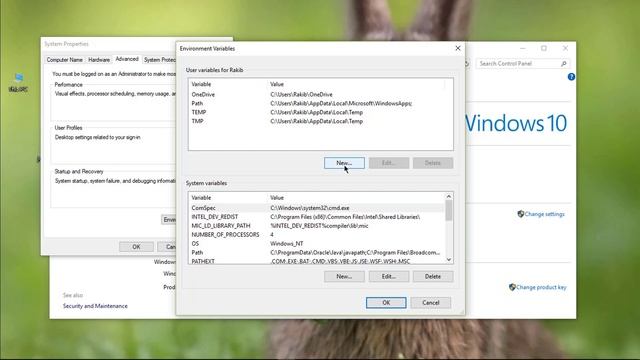
Task: Click Edit under System variables
Action: coord(389,276)
